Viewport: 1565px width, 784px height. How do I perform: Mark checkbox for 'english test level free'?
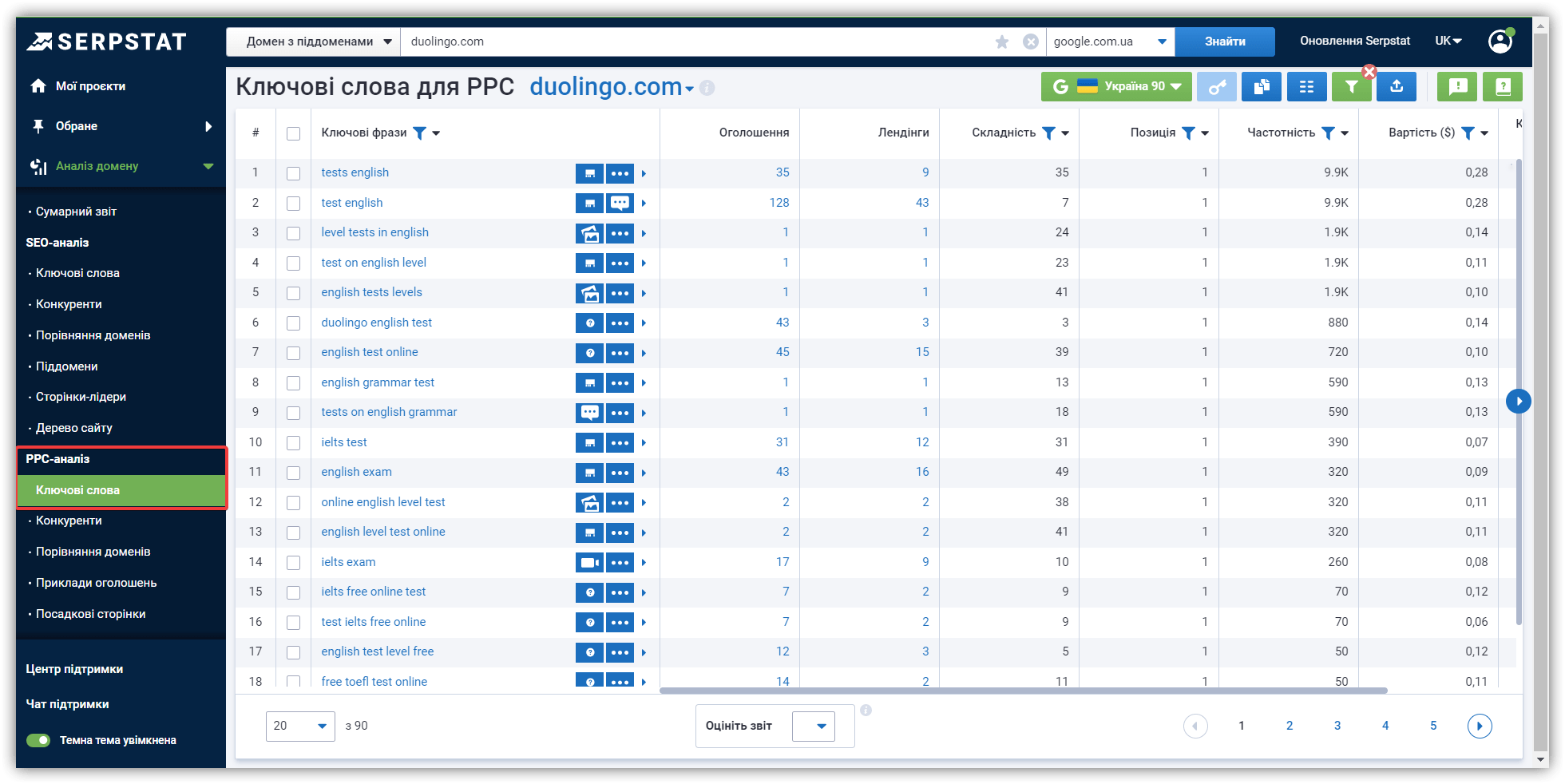(x=294, y=652)
